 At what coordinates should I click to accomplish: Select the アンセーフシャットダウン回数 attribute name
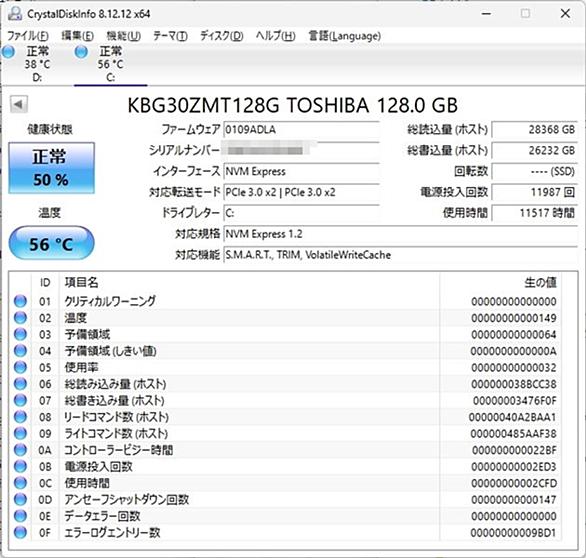pyautogui.click(x=127, y=499)
